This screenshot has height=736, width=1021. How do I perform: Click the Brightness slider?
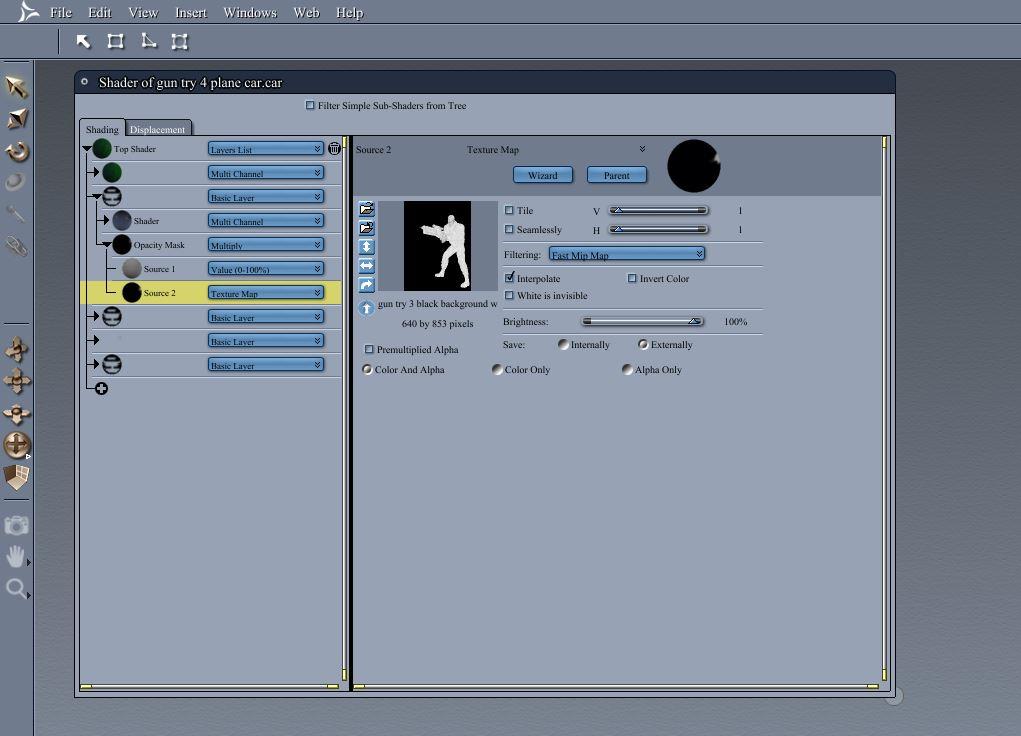click(643, 321)
